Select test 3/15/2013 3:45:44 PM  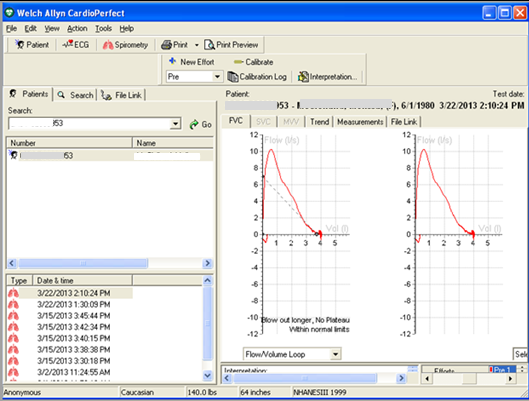(74, 316)
